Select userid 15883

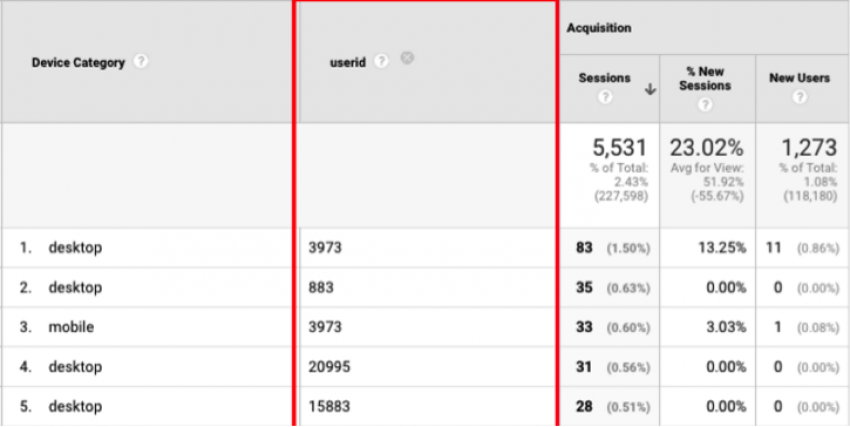point(329,406)
